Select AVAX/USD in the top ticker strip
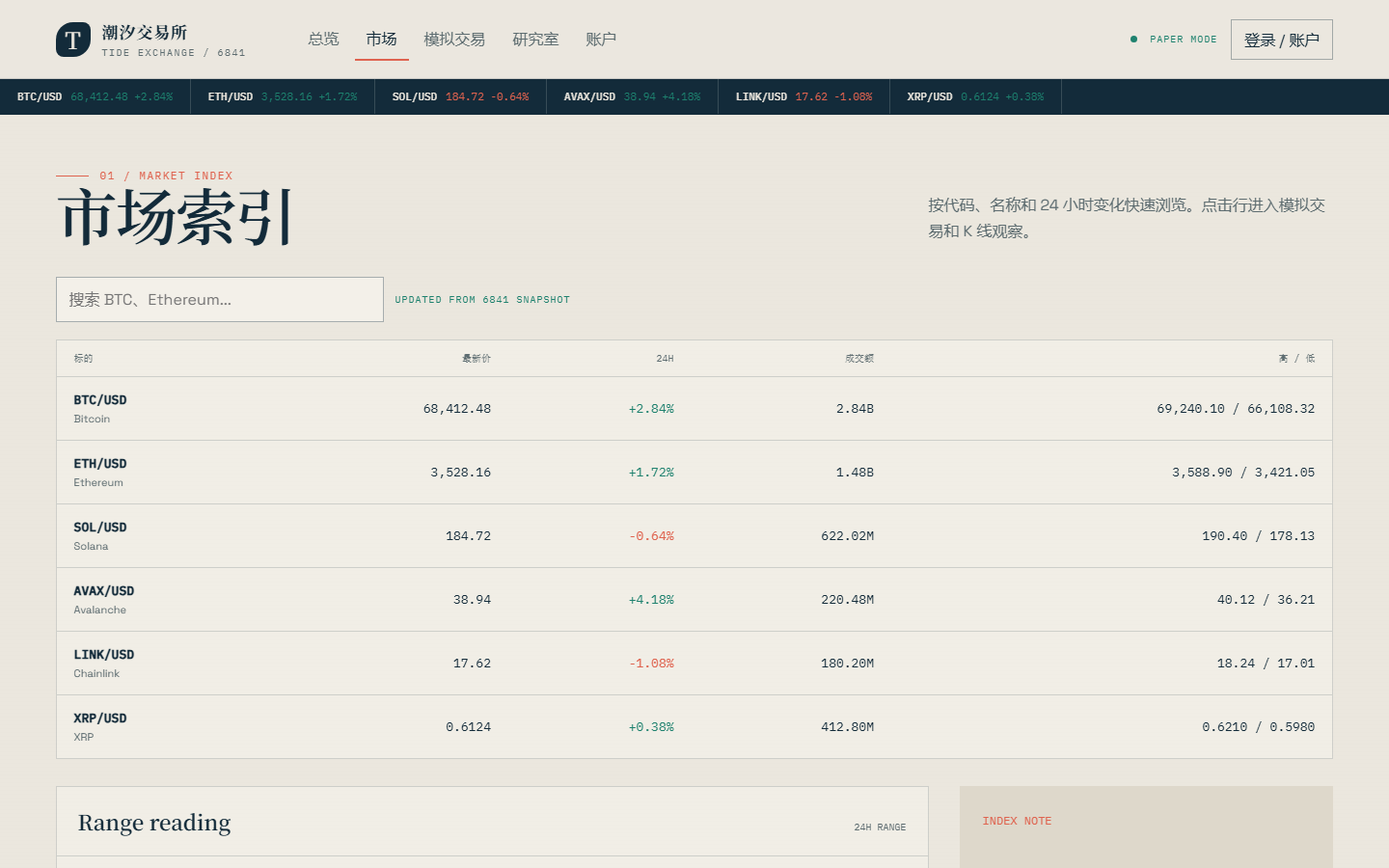 coord(633,96)
